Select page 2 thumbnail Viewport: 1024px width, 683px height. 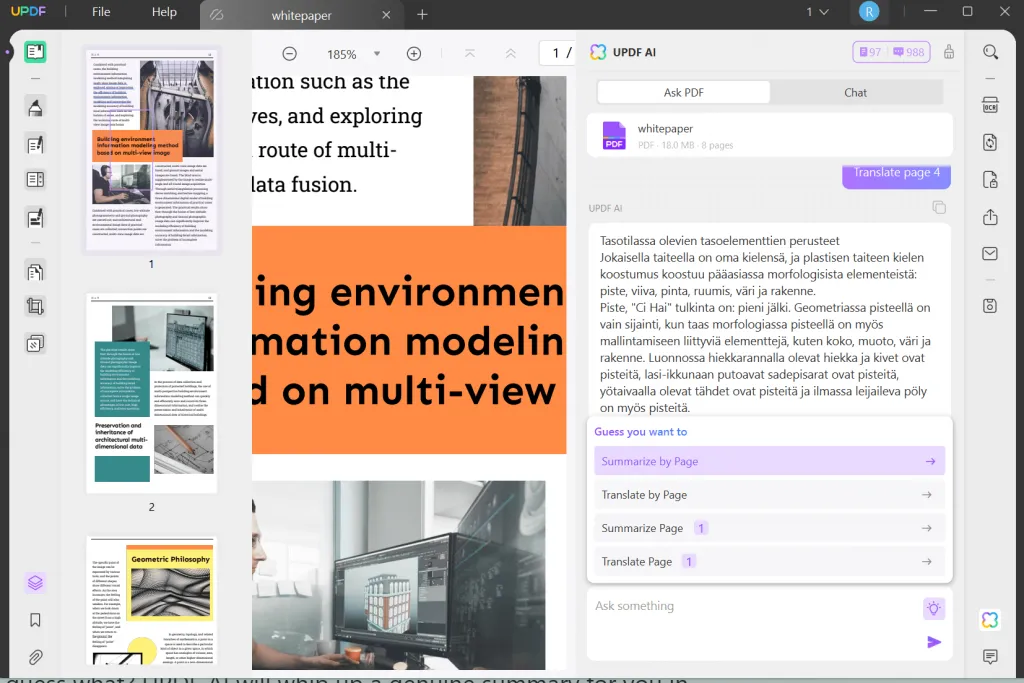coord(151,393)
